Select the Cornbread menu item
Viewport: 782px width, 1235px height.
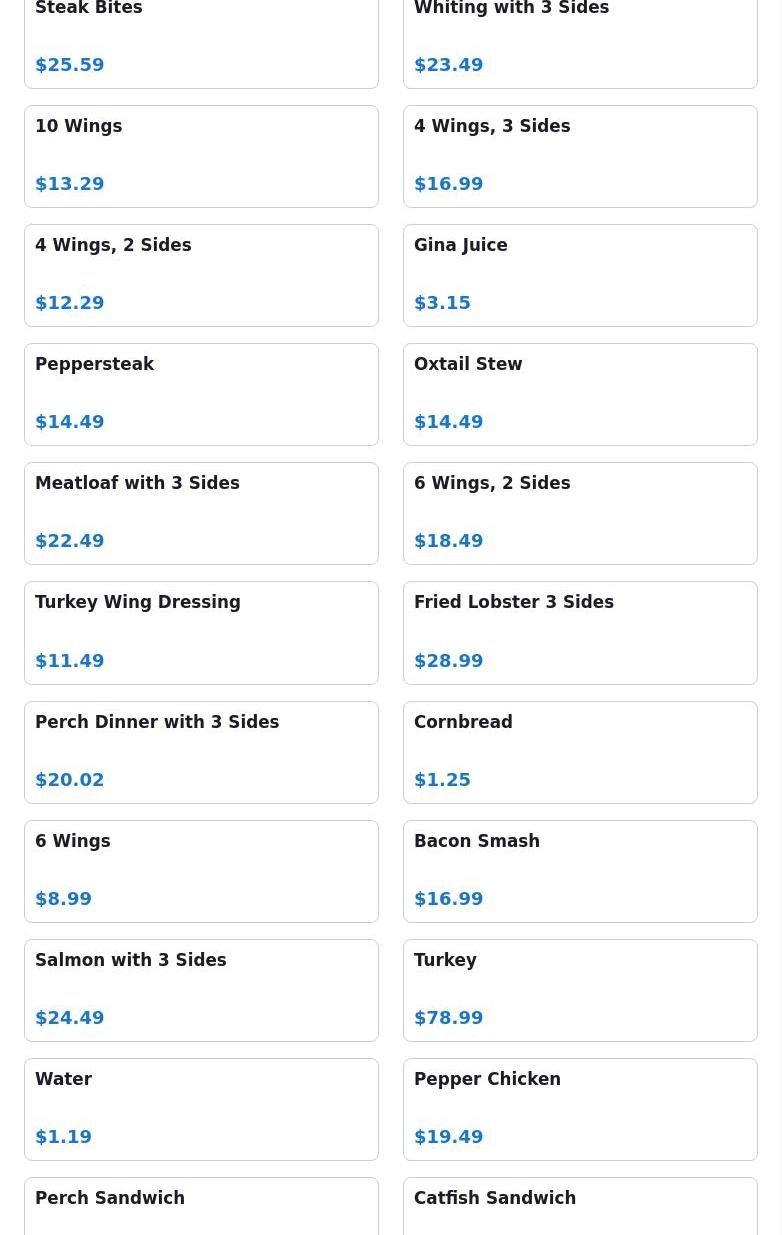tap(580, 752)
